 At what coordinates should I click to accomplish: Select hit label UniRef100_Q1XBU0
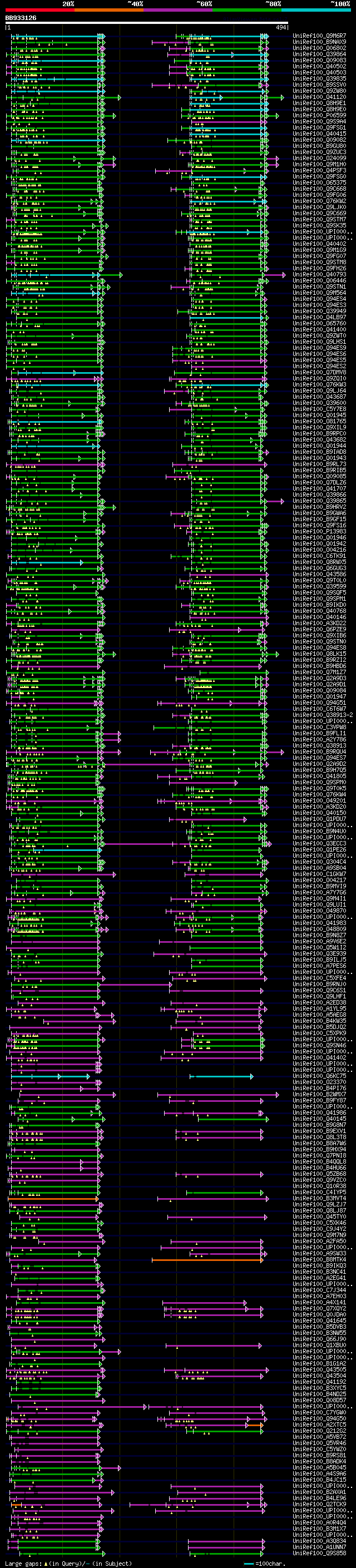click(319, 1345)
